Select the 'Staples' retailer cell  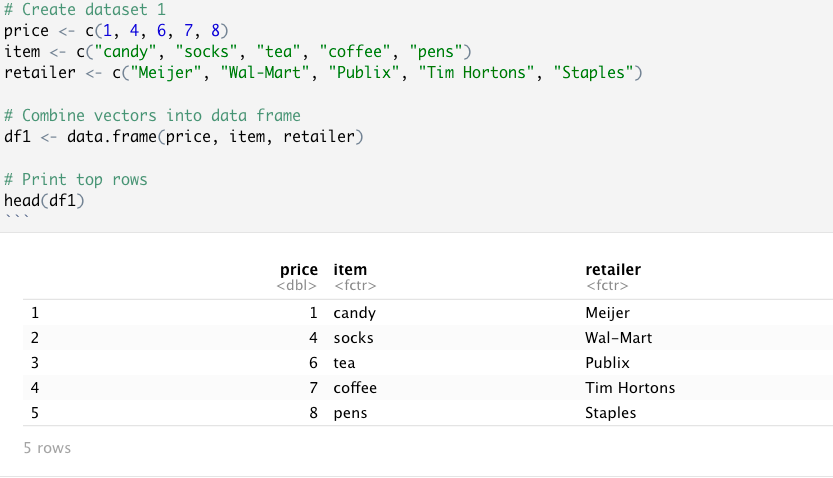(x=610, y=413)
